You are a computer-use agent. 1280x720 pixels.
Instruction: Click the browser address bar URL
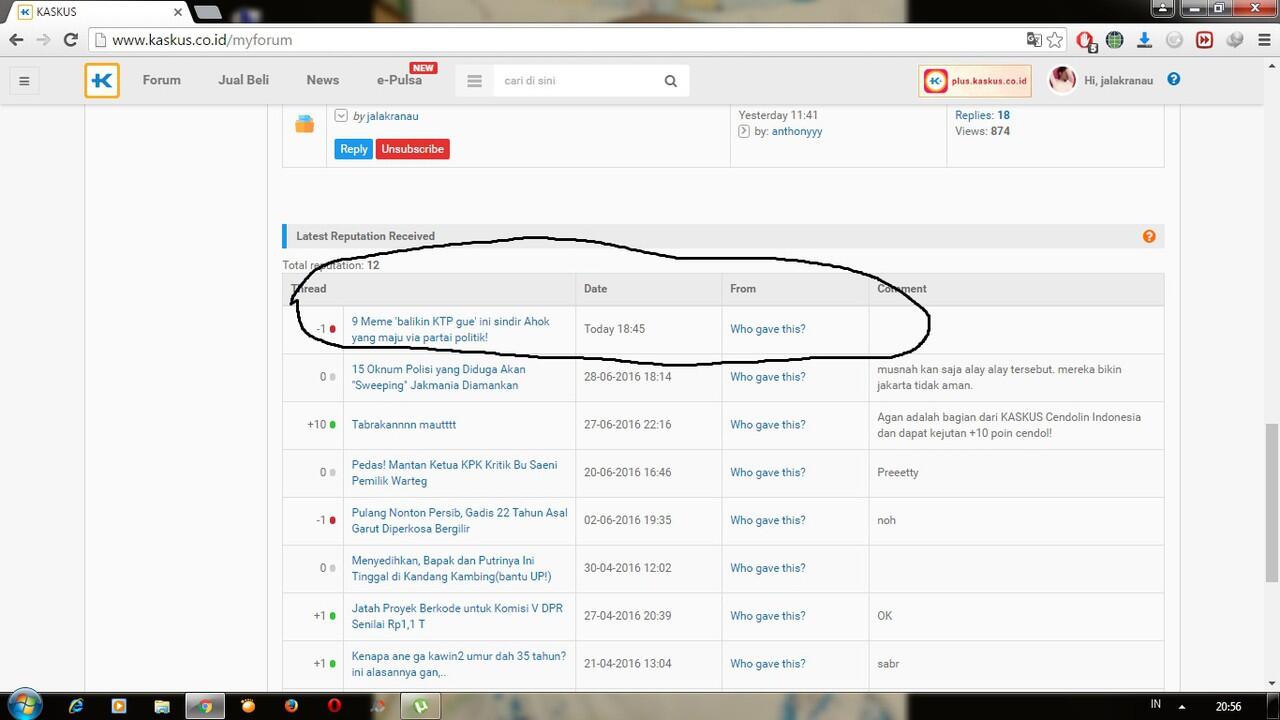click(x=202, y=40)
